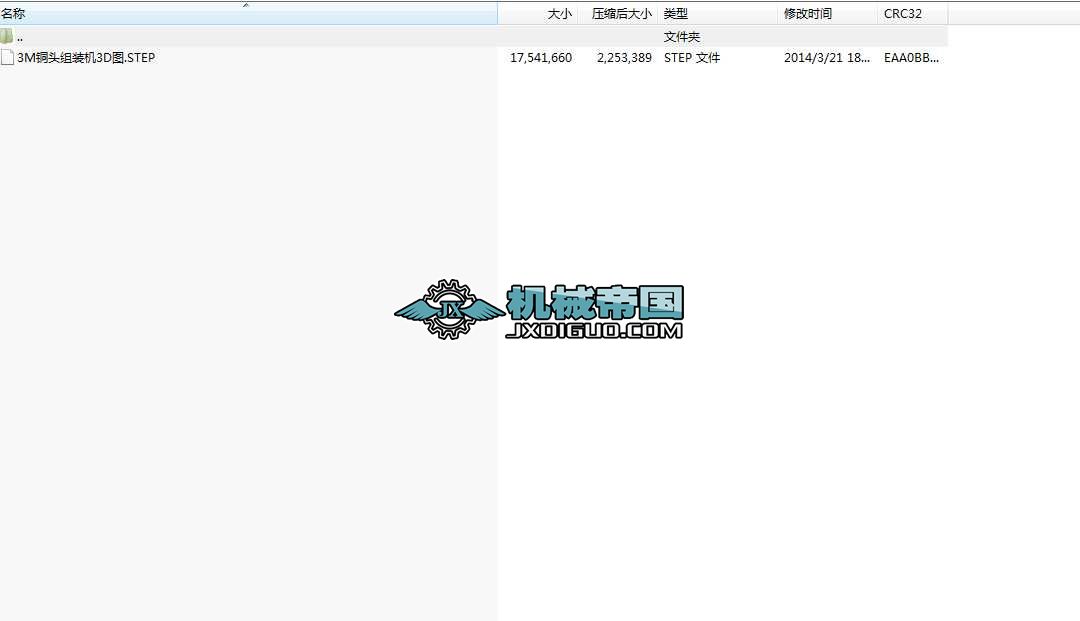The height and width of the screenshot is (621, 1080).
Task: Click the 'STEP 文件' type cell
Action: 692,58
